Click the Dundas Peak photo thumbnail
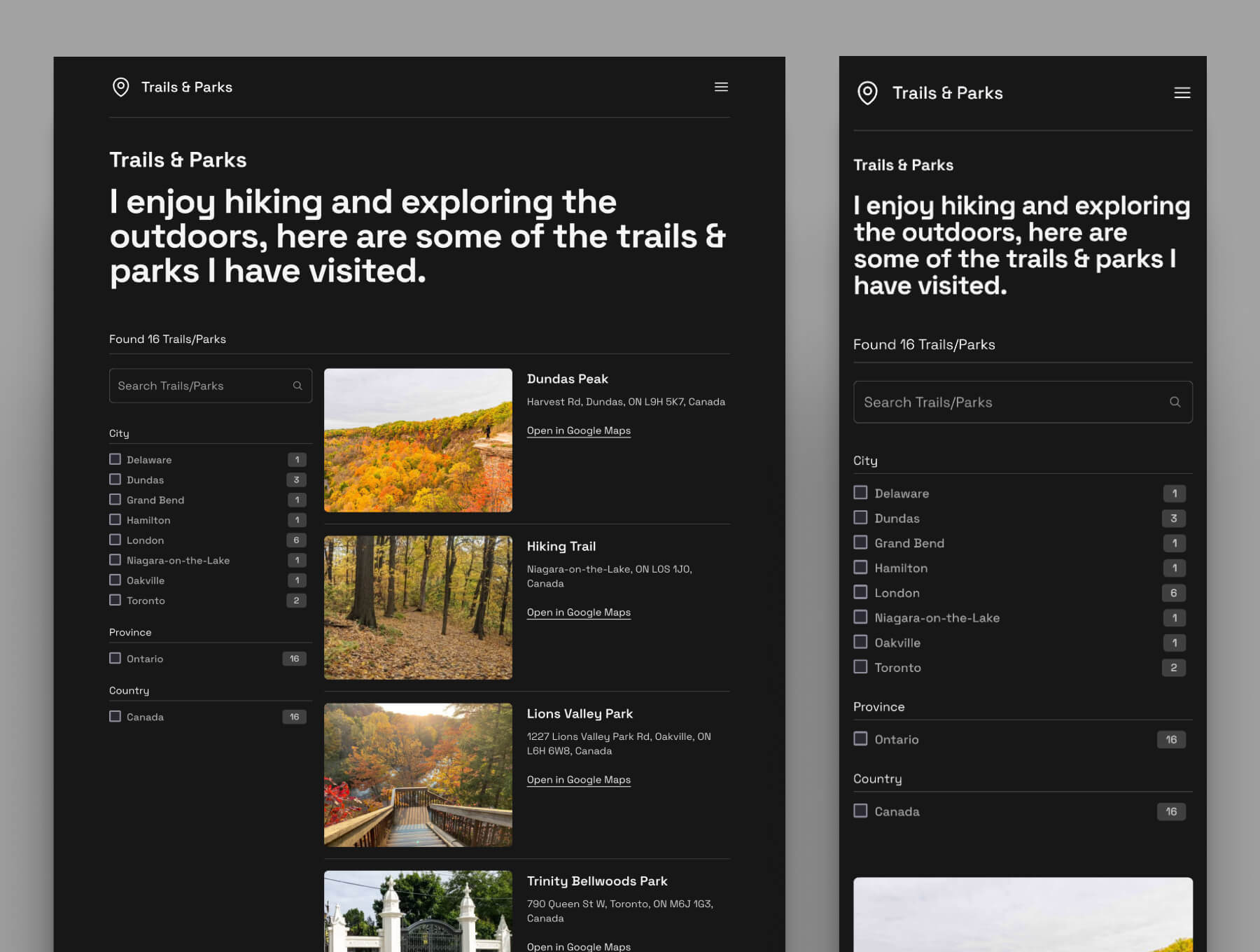This screenshot has width=1260, height=952. tap(418, 440)
